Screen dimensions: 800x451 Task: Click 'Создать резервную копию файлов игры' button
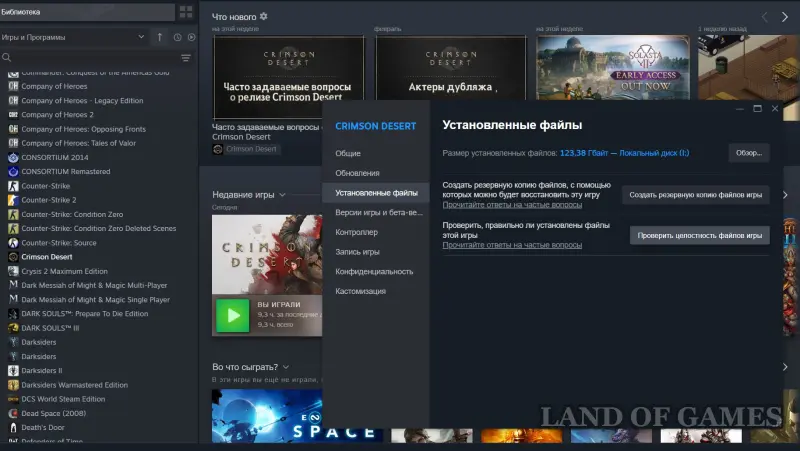click(x=696, y=195)
